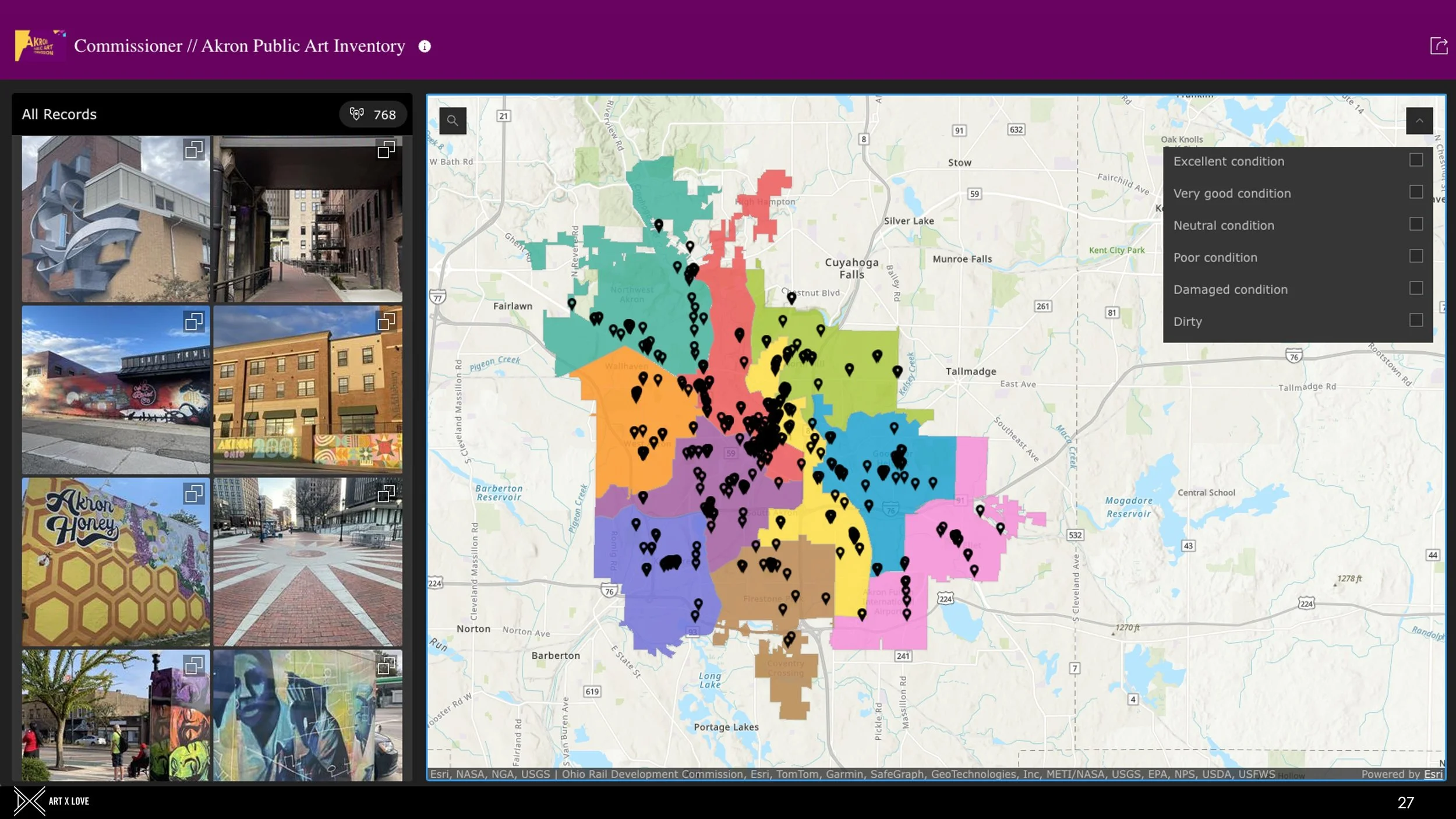Click the expand icon on brick plaza photo
1456x819 pixels.
coord(386,493)
